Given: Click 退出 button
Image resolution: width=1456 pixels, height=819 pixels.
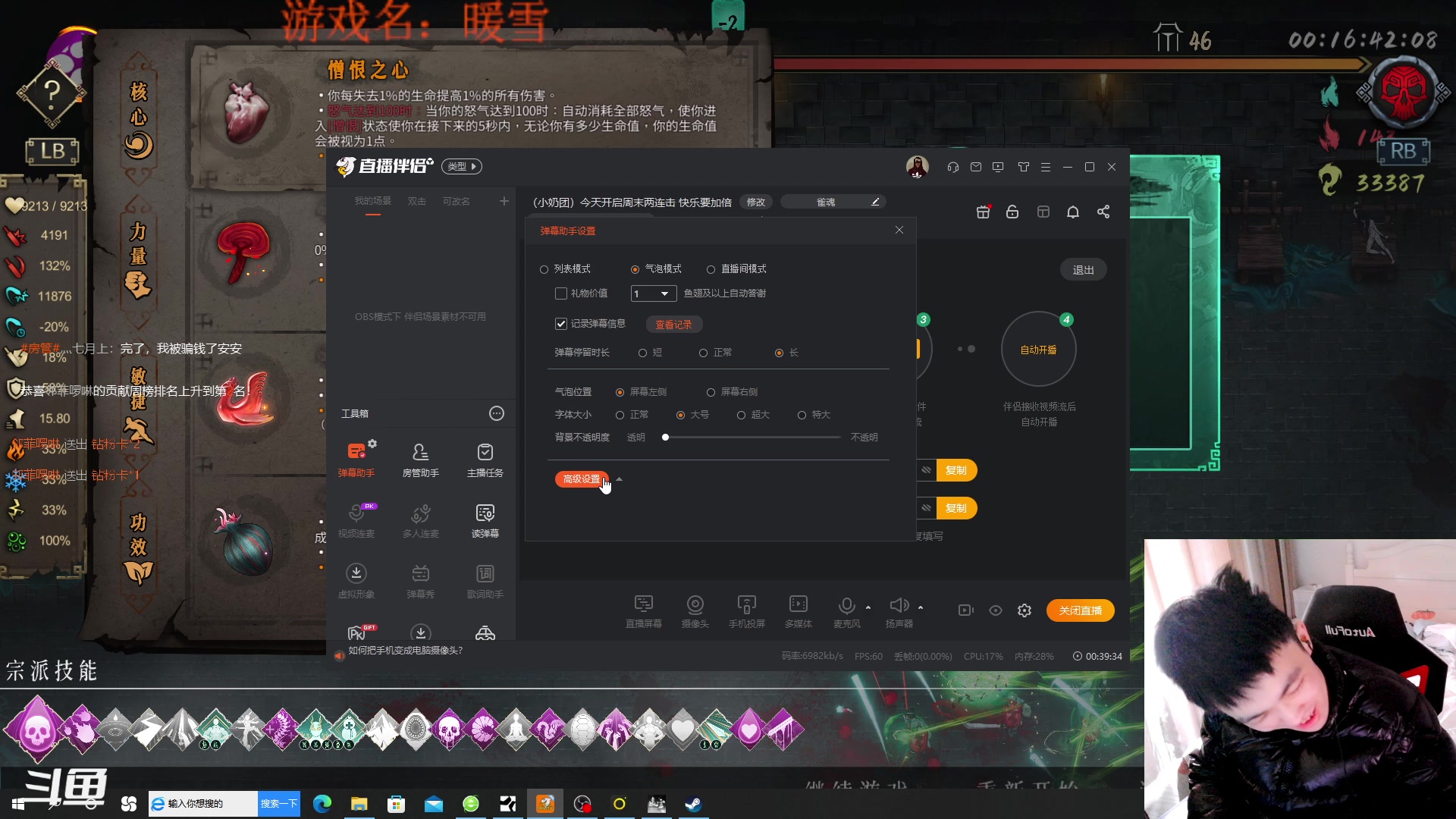Looking at the screenshot, I should [x=1083, y=270].
